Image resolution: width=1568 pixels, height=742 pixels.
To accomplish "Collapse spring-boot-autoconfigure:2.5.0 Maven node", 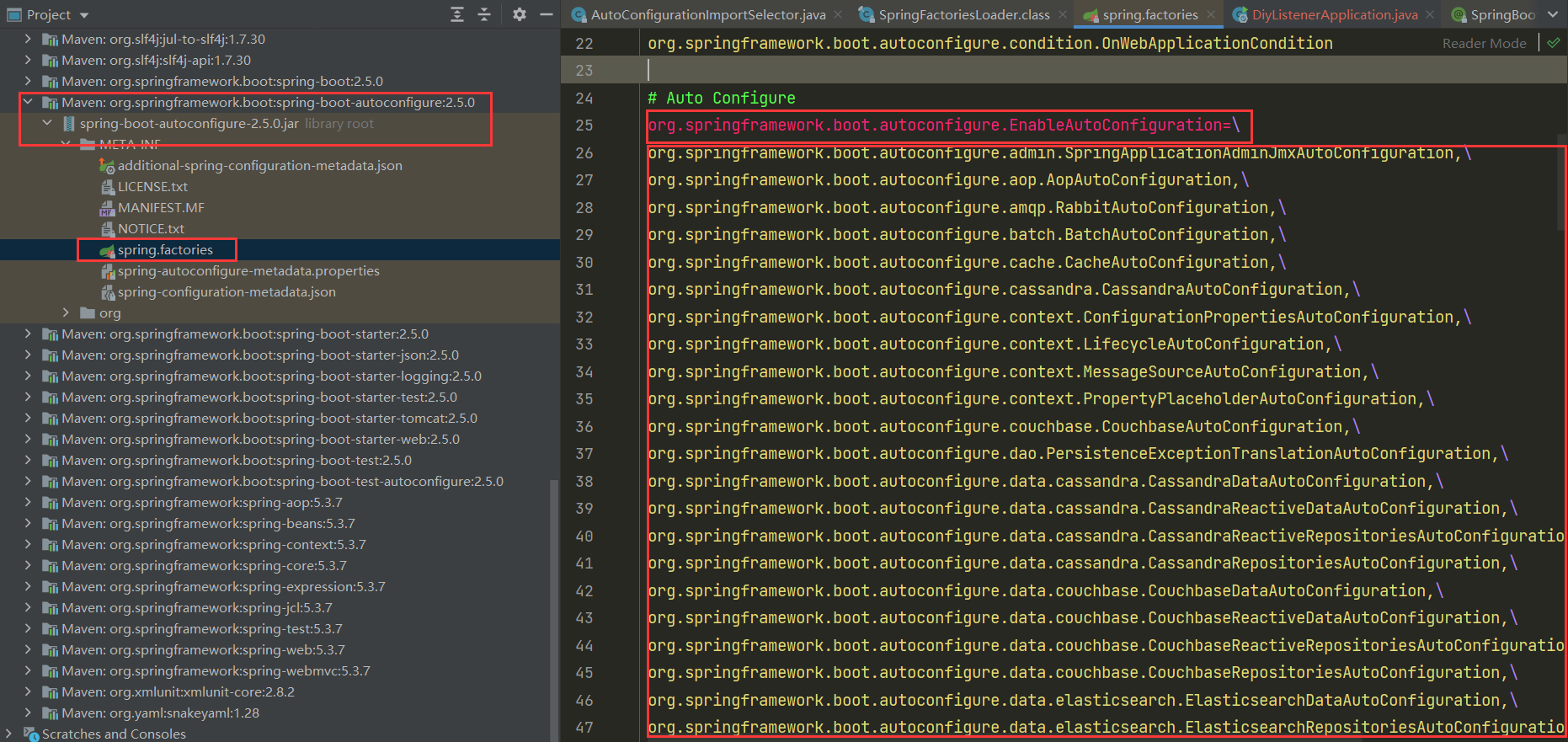I will pos(28,102).
